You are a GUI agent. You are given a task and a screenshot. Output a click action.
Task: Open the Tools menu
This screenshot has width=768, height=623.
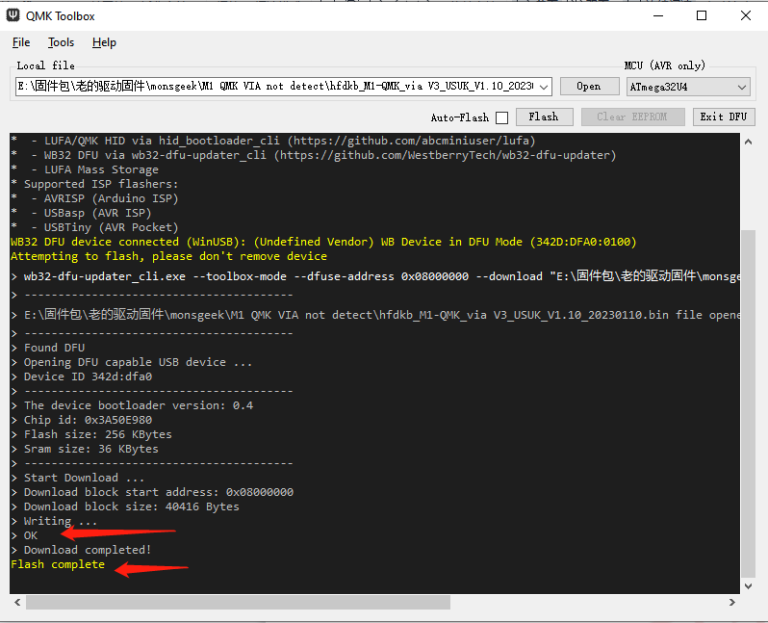pyautogui.click(x=61, y=43)
